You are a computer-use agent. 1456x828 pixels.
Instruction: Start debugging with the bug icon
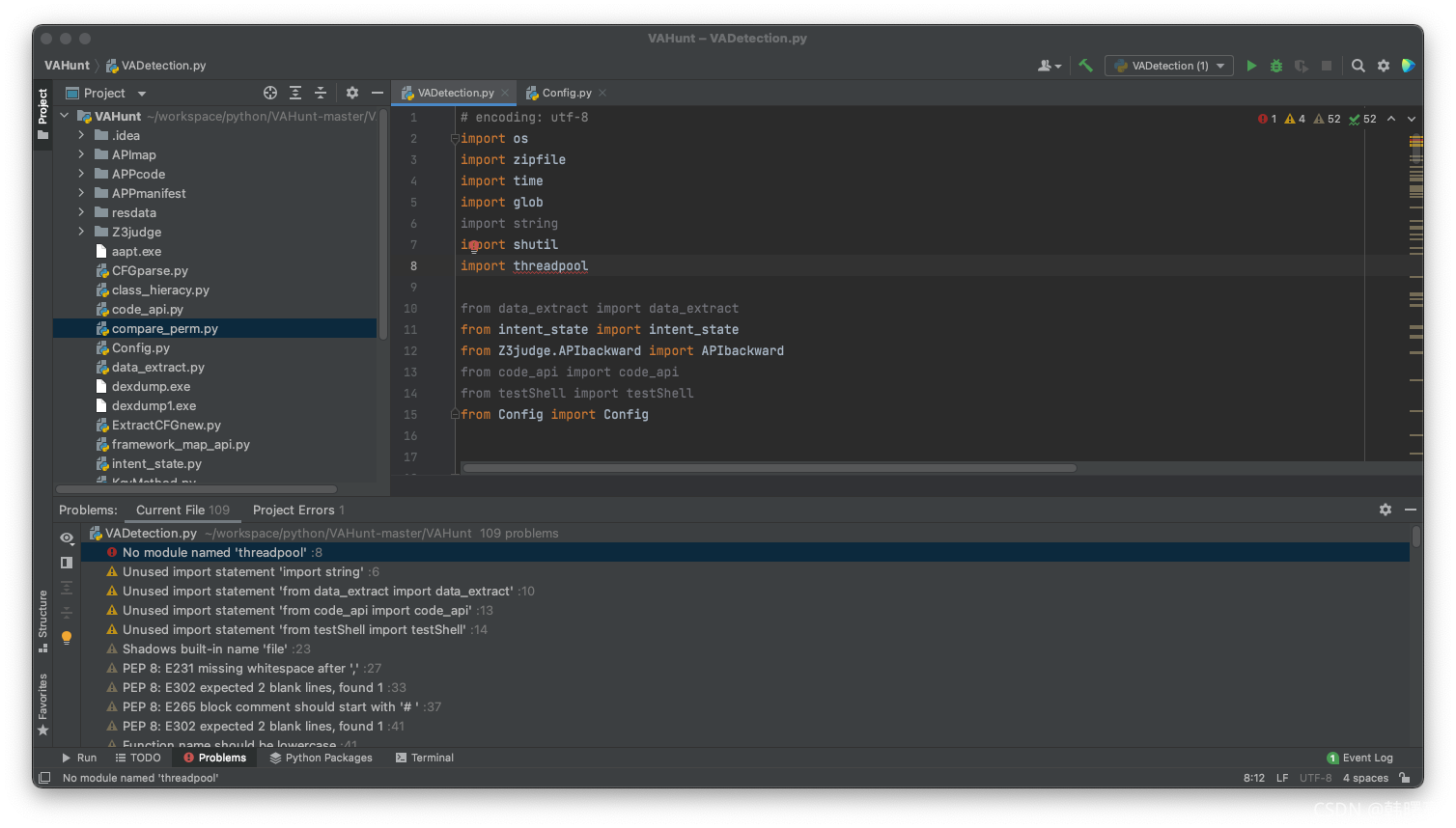[1276, 66]
